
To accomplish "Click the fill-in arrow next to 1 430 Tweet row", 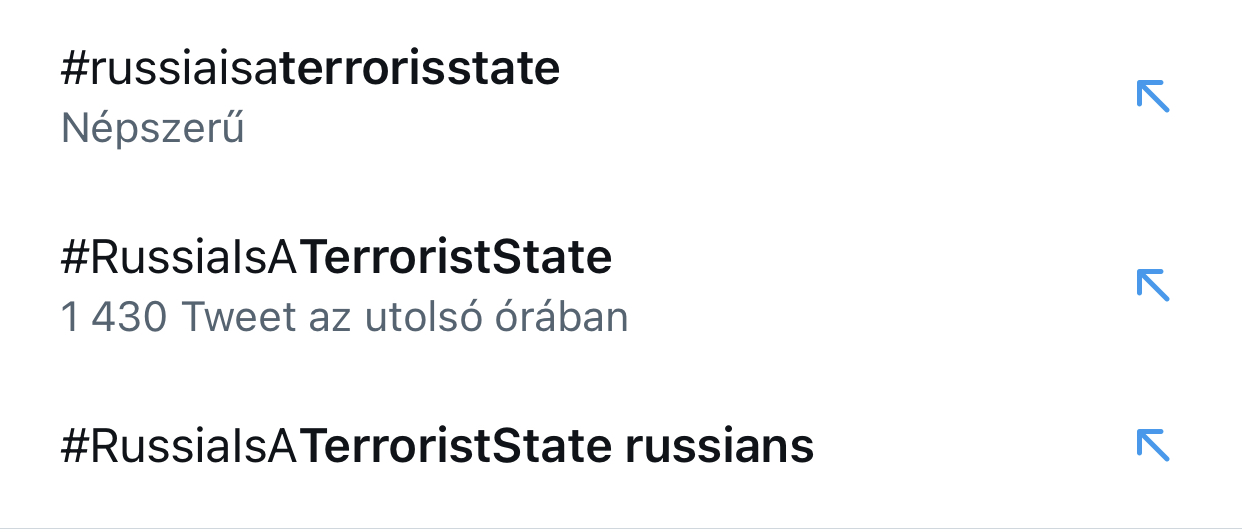I will [1153, 286].
